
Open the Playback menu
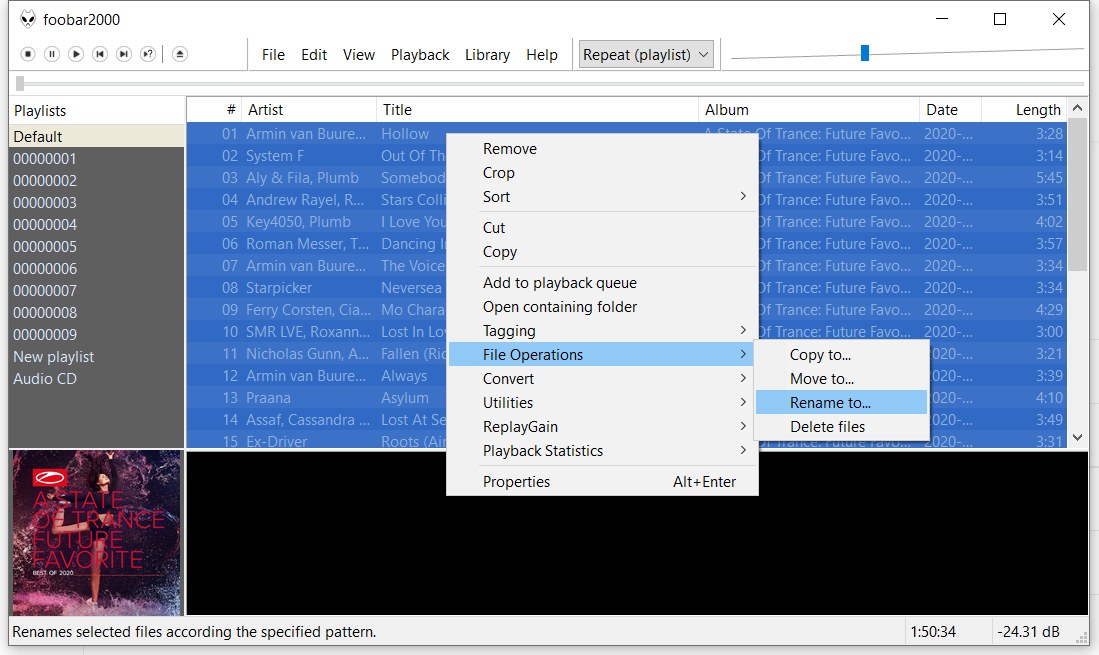(x=420, y=55)
